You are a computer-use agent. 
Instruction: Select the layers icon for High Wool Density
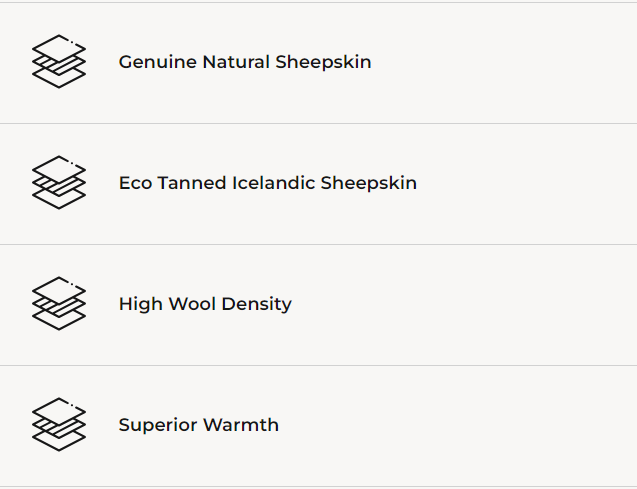59,304
